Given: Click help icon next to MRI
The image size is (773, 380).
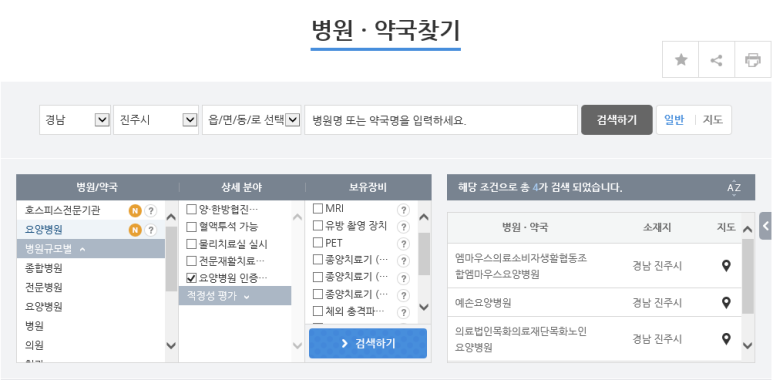Looking at the screenshot, I should click(x=403, y=210).
